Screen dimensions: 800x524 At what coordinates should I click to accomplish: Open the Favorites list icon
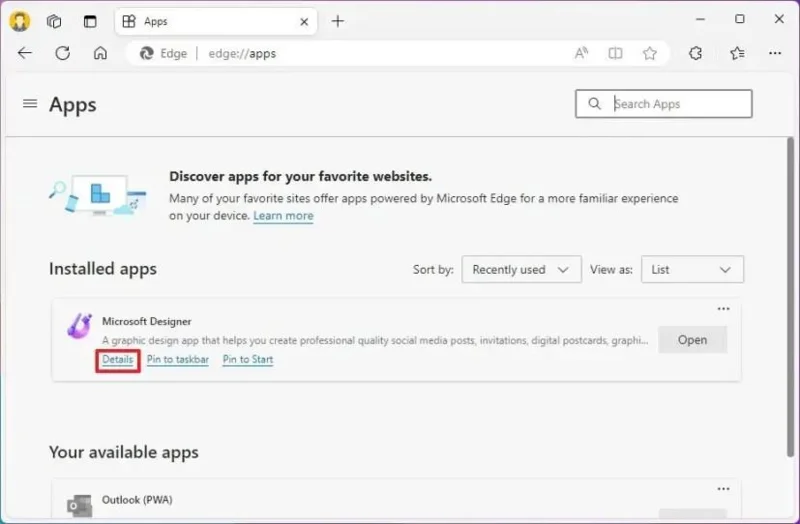737,53
